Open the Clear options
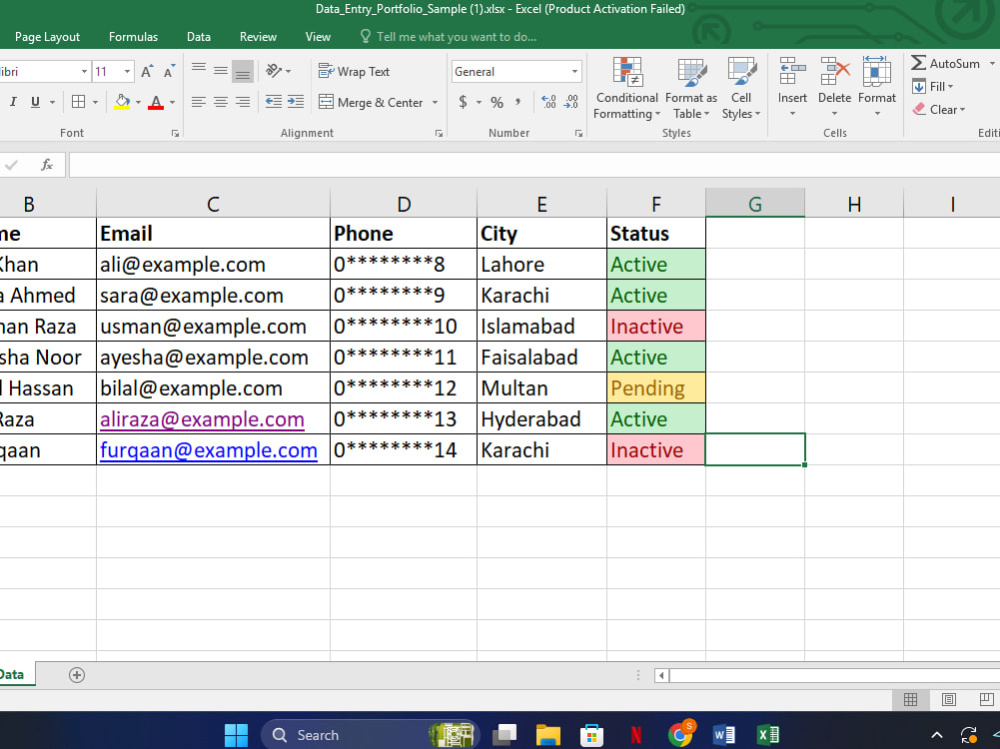 click(x=939, y=109)
